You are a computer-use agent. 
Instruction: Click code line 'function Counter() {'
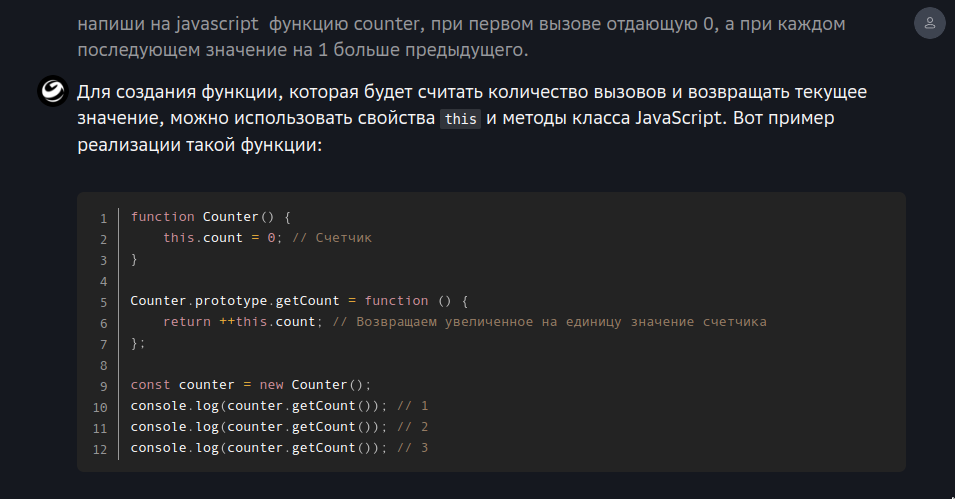coord(211,217)
